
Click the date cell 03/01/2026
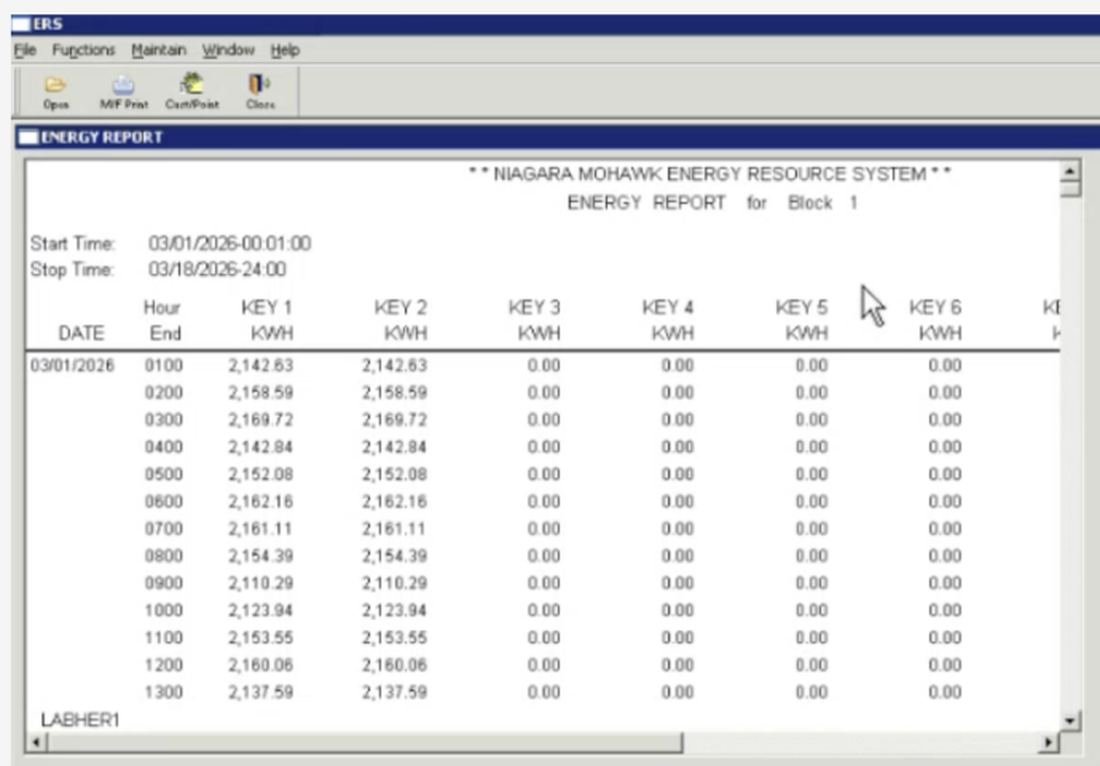(x=72, y=365)
